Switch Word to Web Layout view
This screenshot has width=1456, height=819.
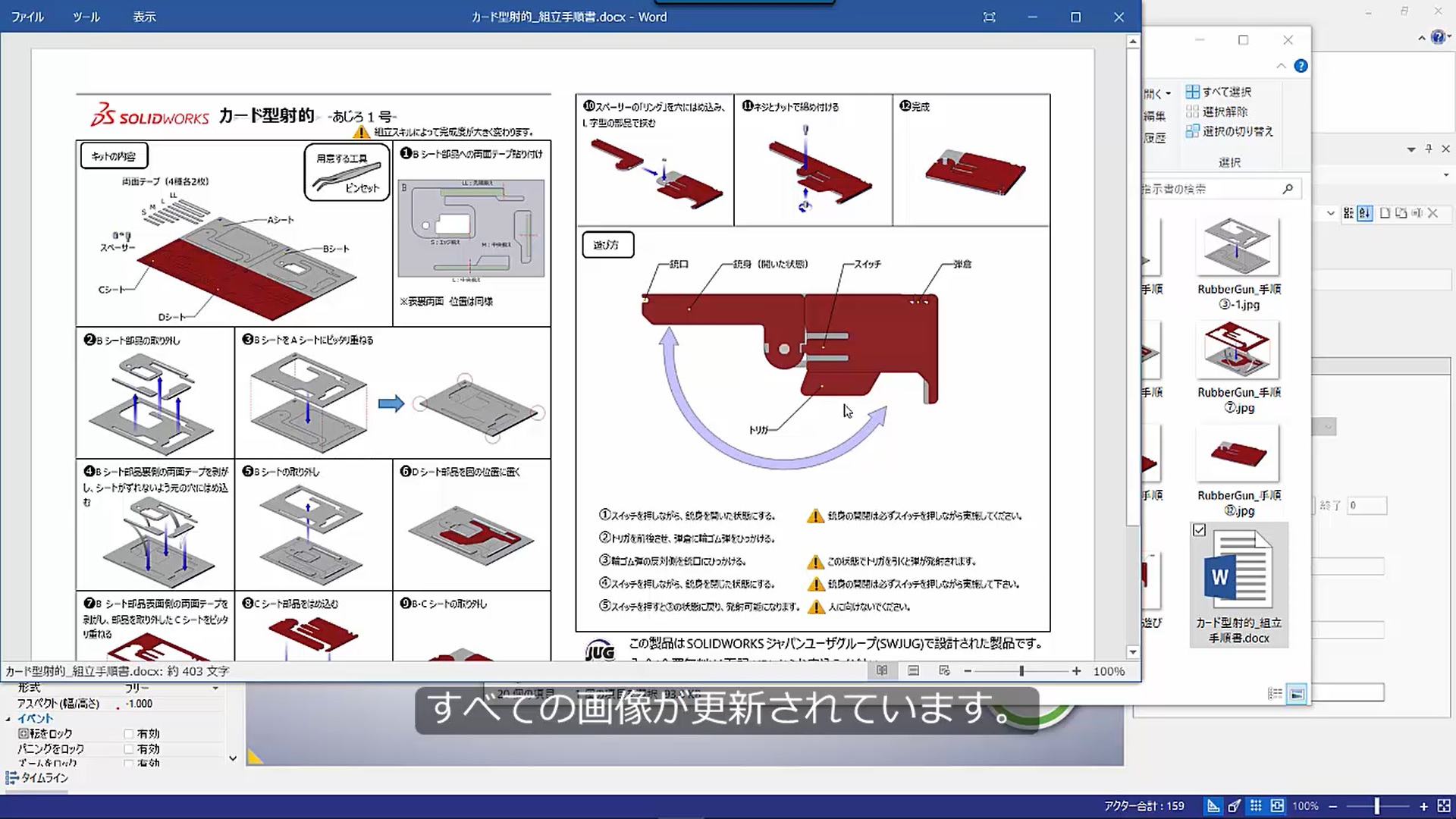pyautogui.click(x=944, y=670)
